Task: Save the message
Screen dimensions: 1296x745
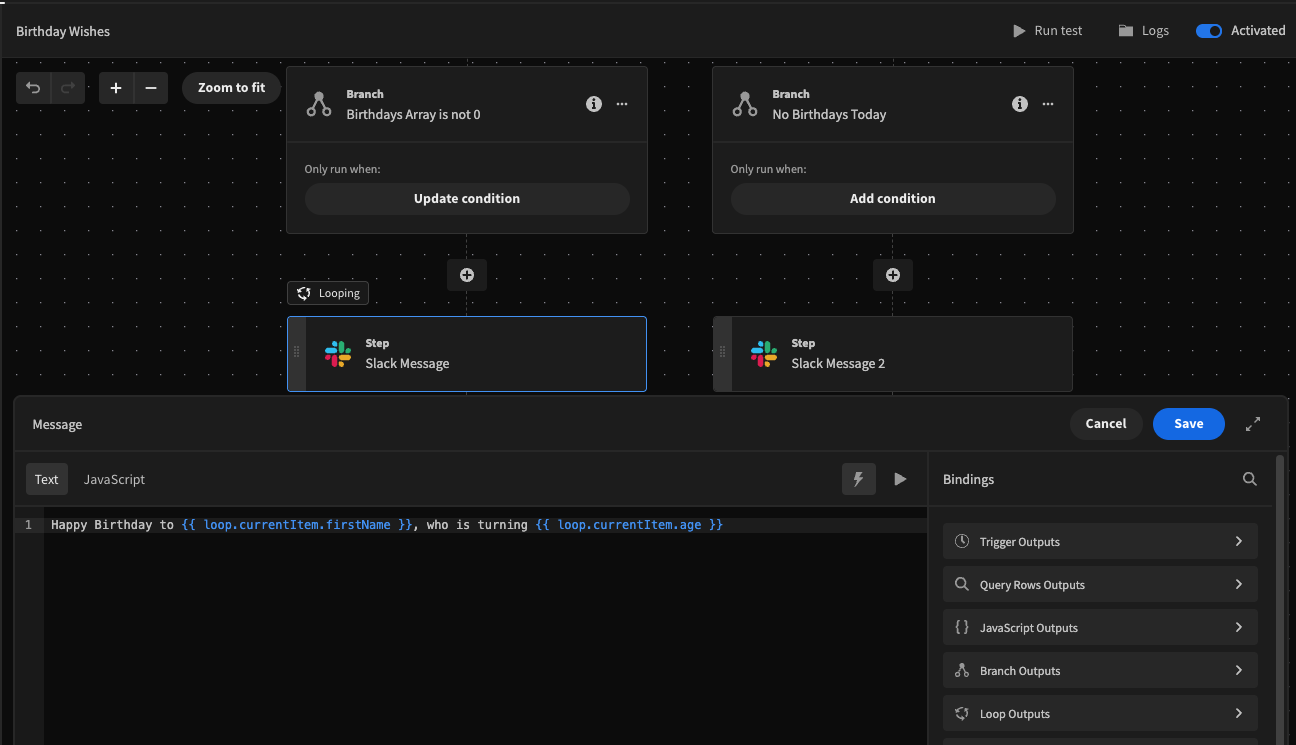Action: point(1189,424)
